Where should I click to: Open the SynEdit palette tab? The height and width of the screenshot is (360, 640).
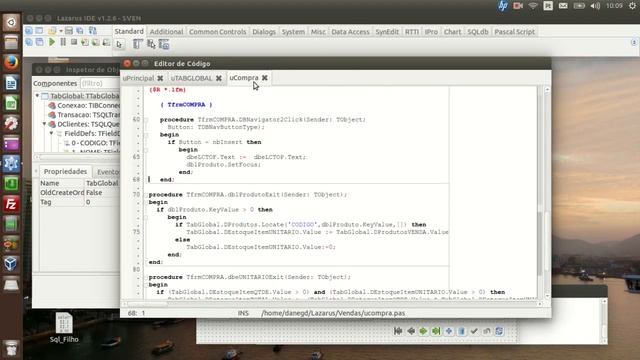tap(387, 31)
